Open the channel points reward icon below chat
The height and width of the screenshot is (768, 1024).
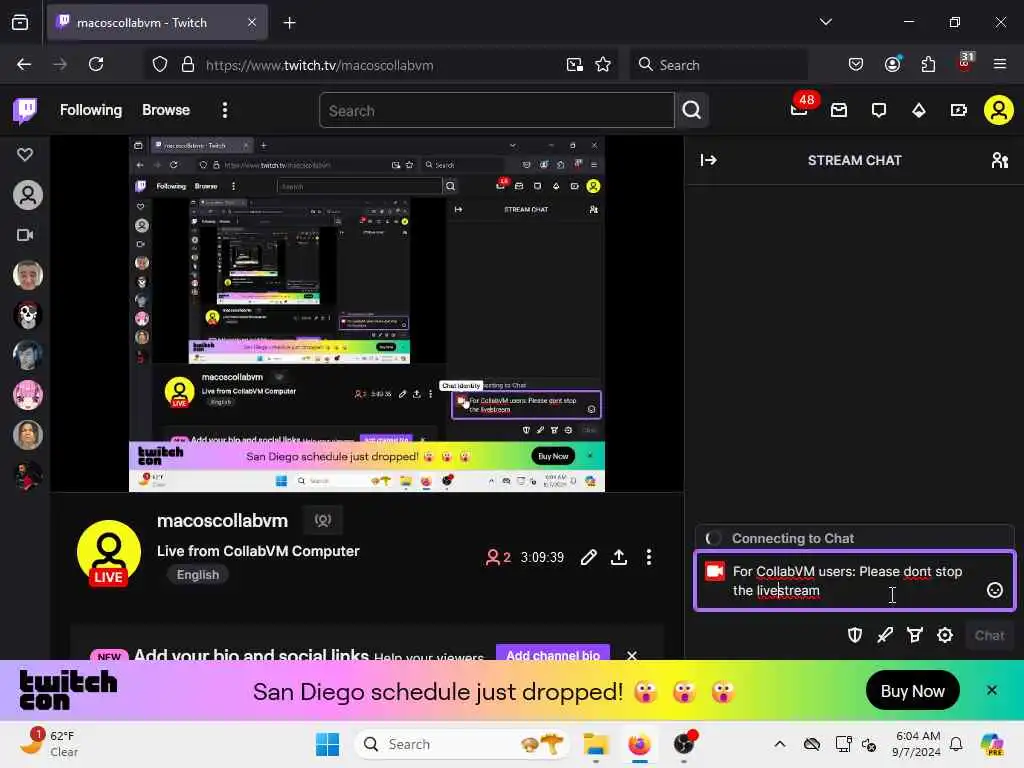915,635
